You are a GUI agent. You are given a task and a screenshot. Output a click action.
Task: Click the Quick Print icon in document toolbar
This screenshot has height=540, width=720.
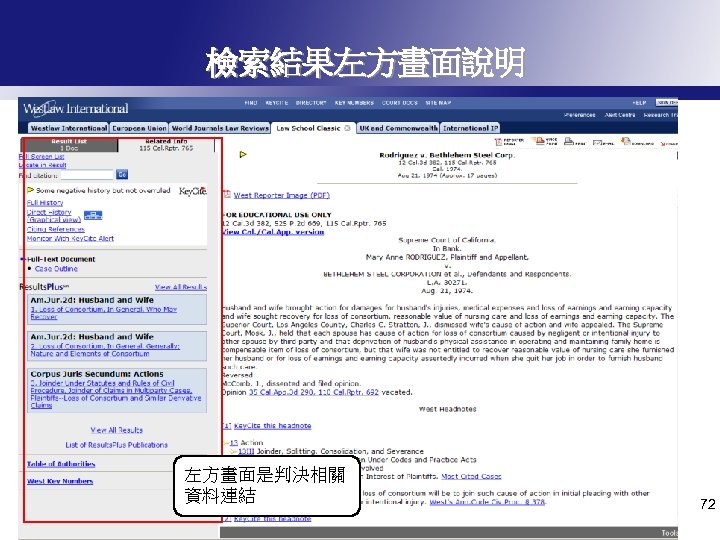point(546,141)
